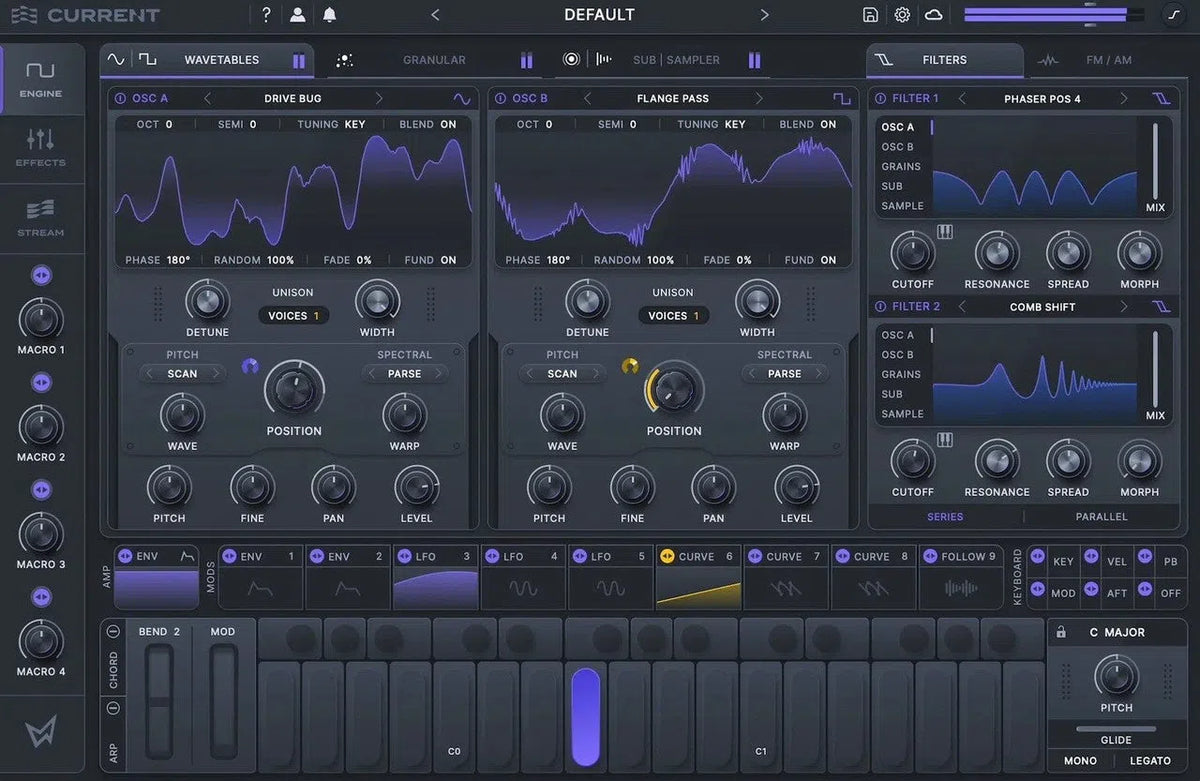Image resolution: width=1200 pixels, height=781 pixels.
Task: Toggle BLEND ON for OSC A
Action: click(x=428, y=124)
